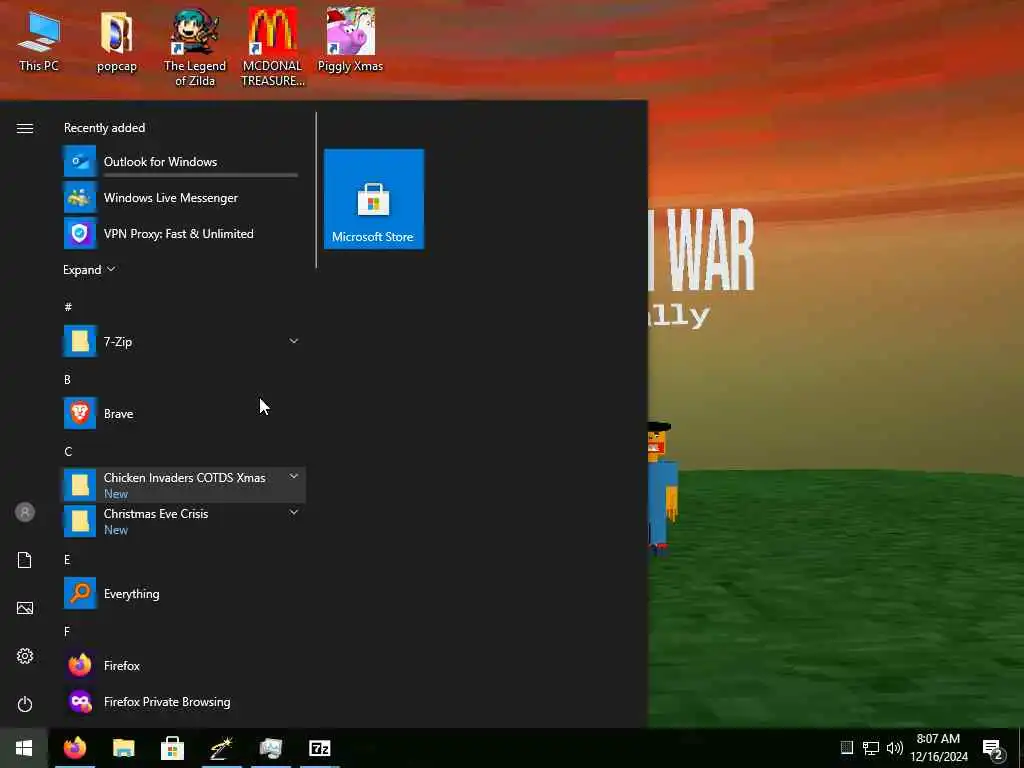Open the wand app on taskbar
1024x768 pixels.
[x=221, y=748]
